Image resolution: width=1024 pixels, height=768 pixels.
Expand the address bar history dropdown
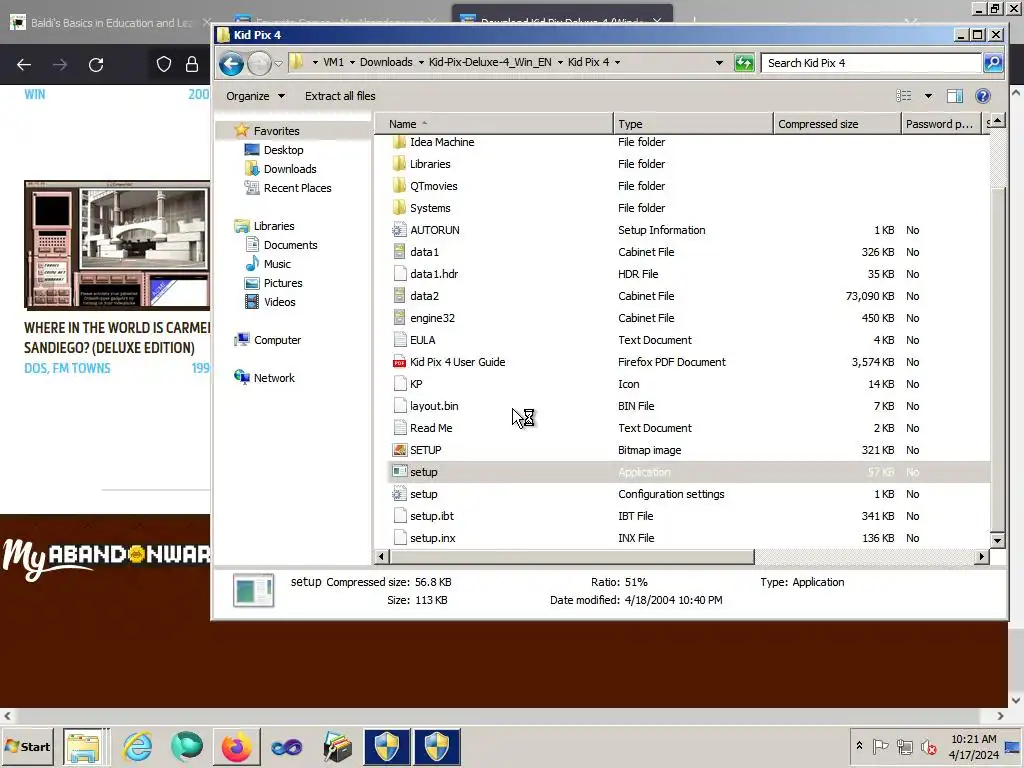click(x=719, y=63)
